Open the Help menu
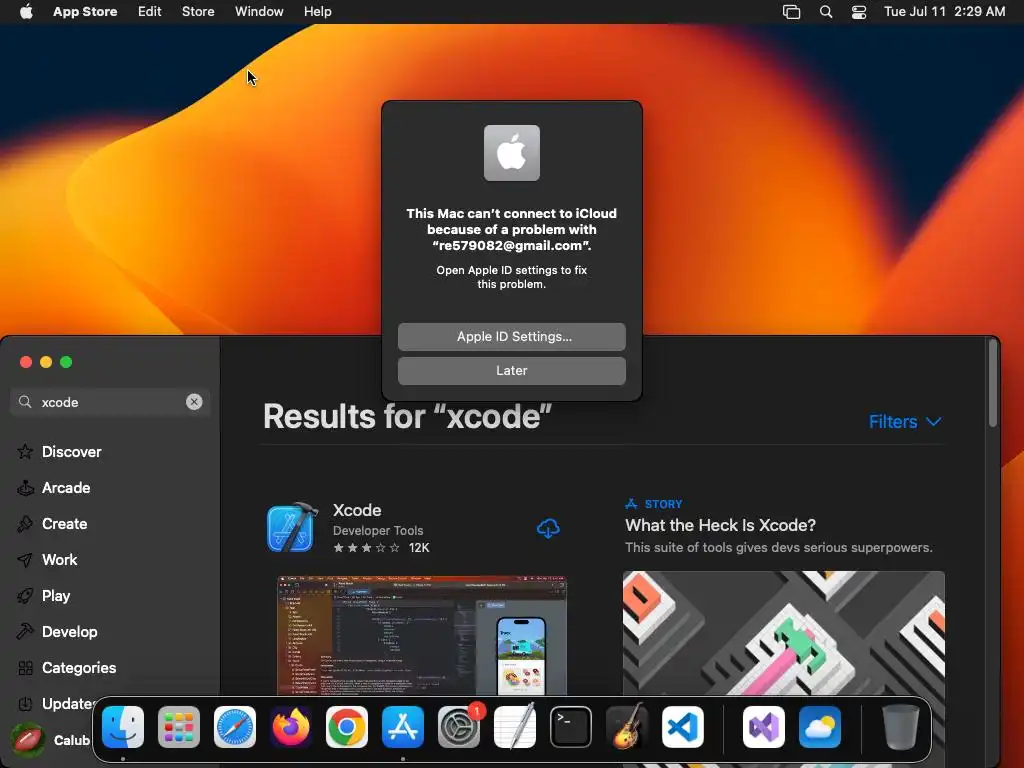Image resolution: width=1024 pixels, height=768 pixels. pos(317,12)
